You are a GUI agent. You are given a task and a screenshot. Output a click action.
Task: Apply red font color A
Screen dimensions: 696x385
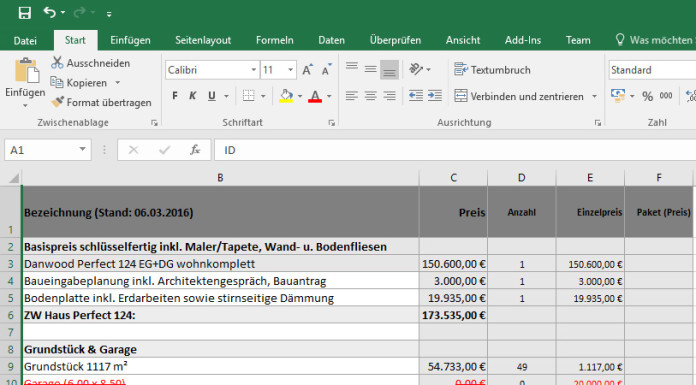315,96
